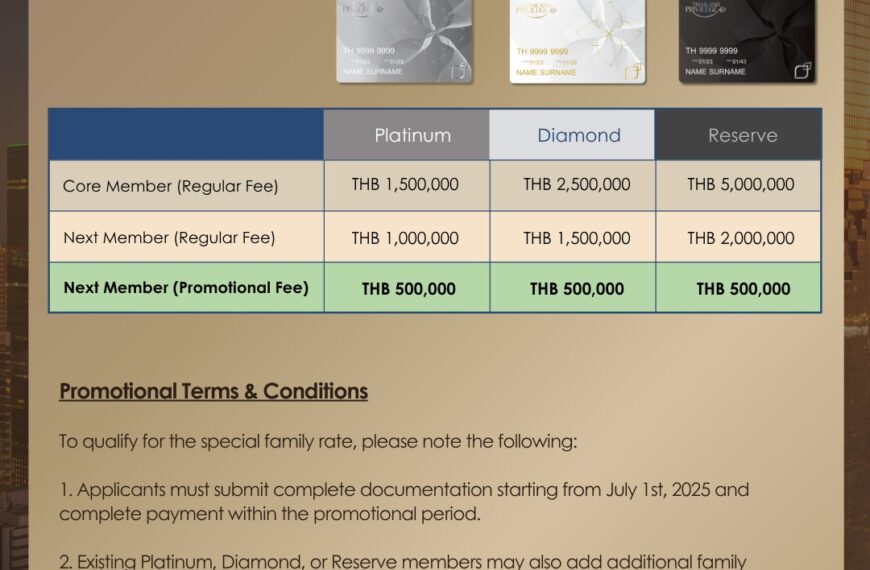870x570 pixels.
Task: Select the Reserve column header
Action: [x=738, y=135]
